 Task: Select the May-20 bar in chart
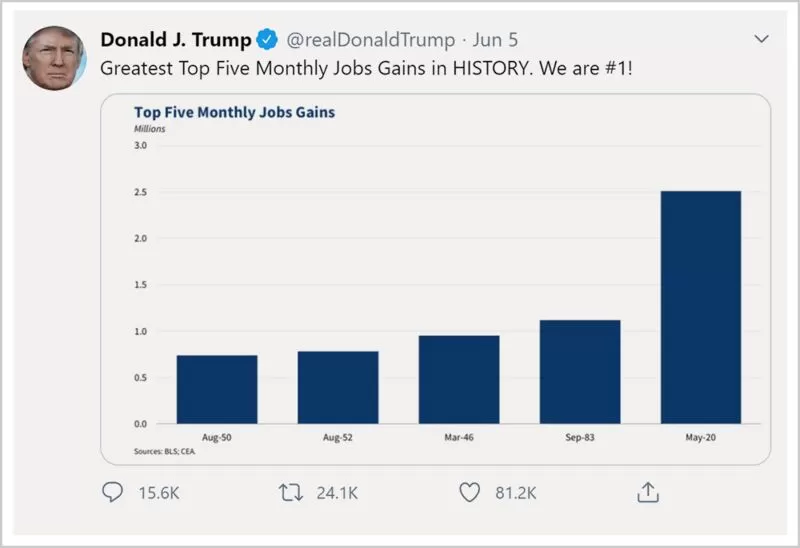(x=701, y=307)
